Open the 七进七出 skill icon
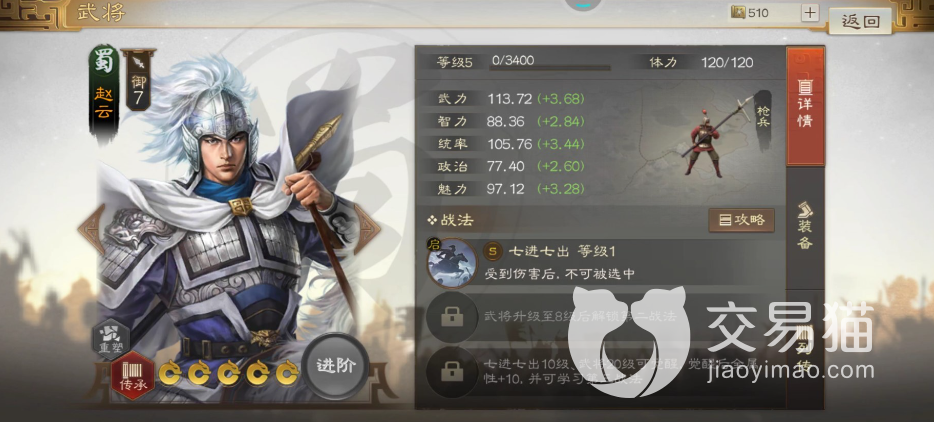 pyautogui.click(x=452, y=263)
